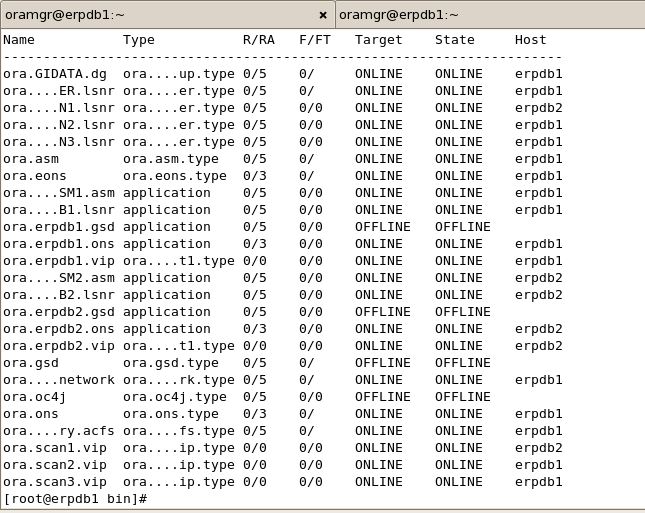Click erpdb2 host in ora....N1.lsnr row
Screen dimensions: 645x513
538,108
